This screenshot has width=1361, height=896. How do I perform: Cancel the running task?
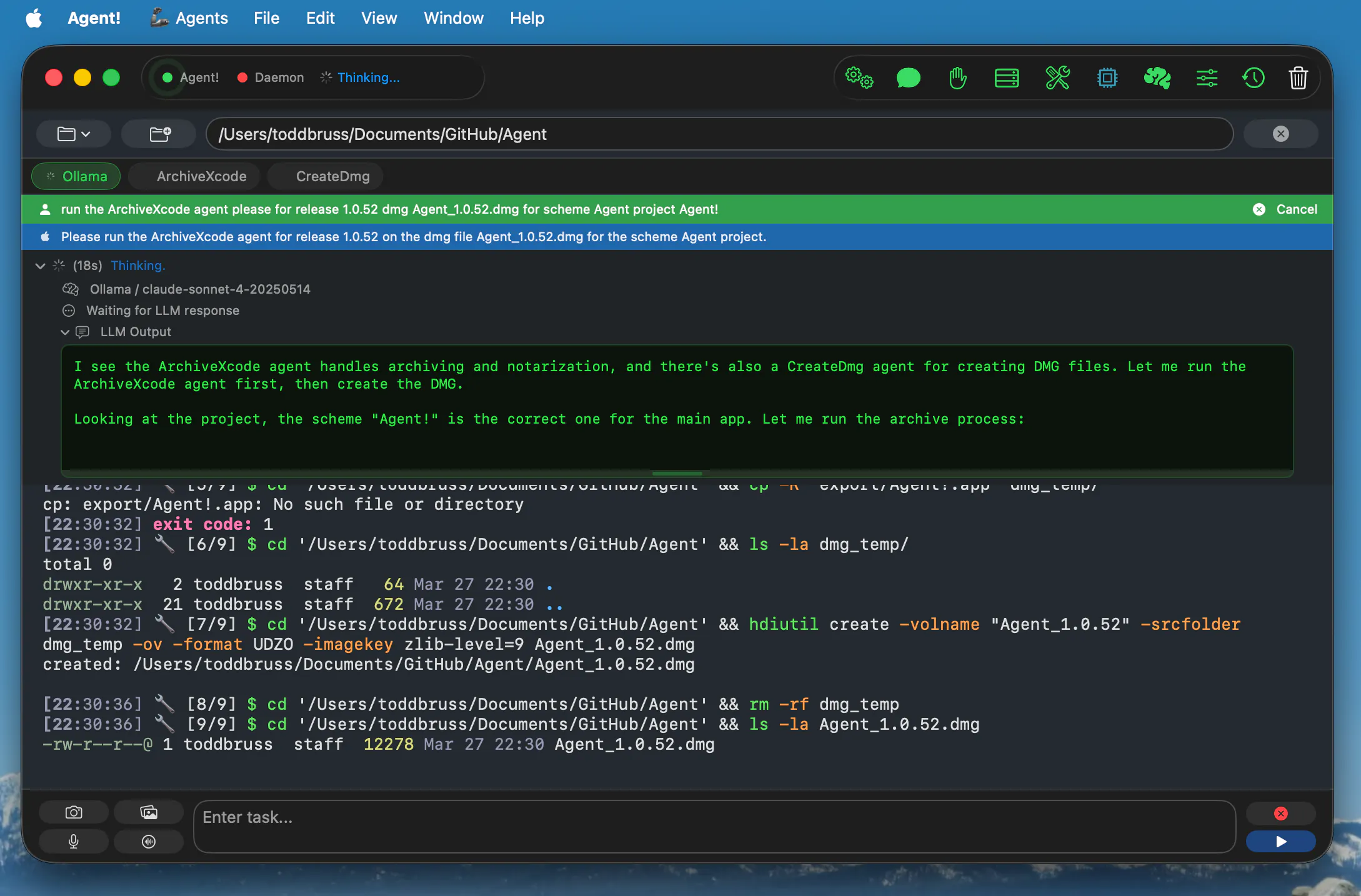1286,209
